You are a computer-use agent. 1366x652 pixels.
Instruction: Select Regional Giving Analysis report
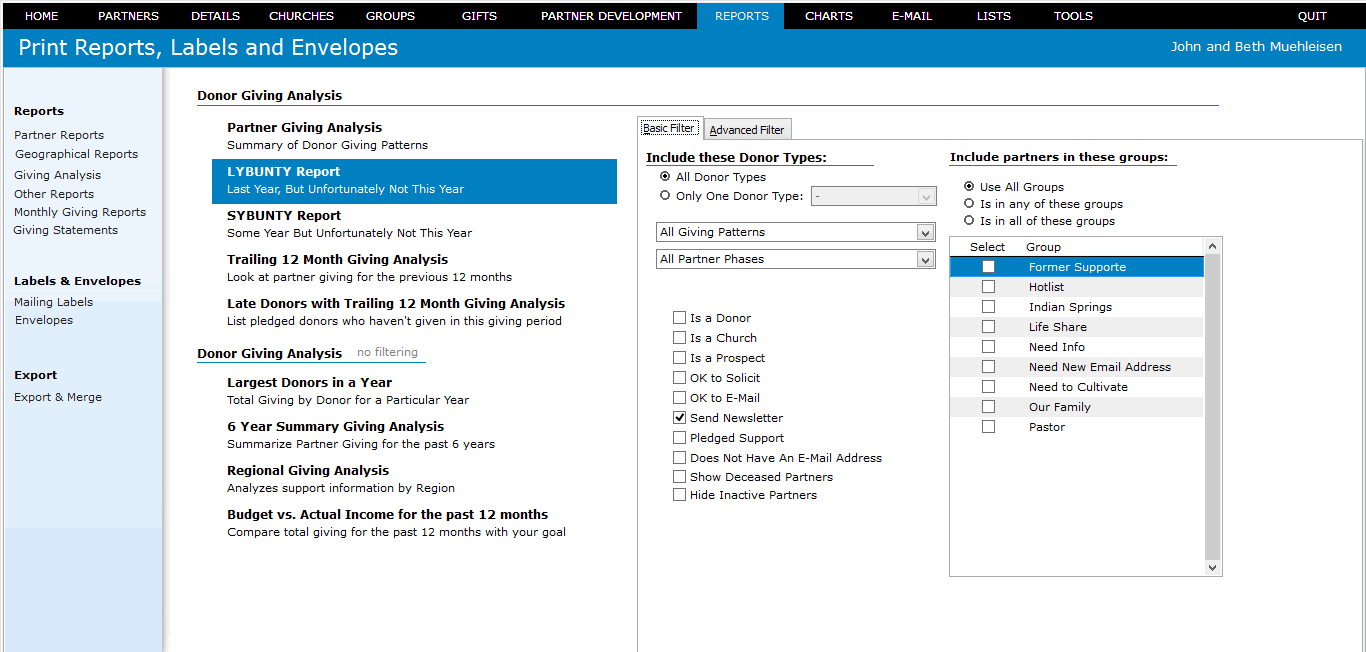[x=414, y=479]
